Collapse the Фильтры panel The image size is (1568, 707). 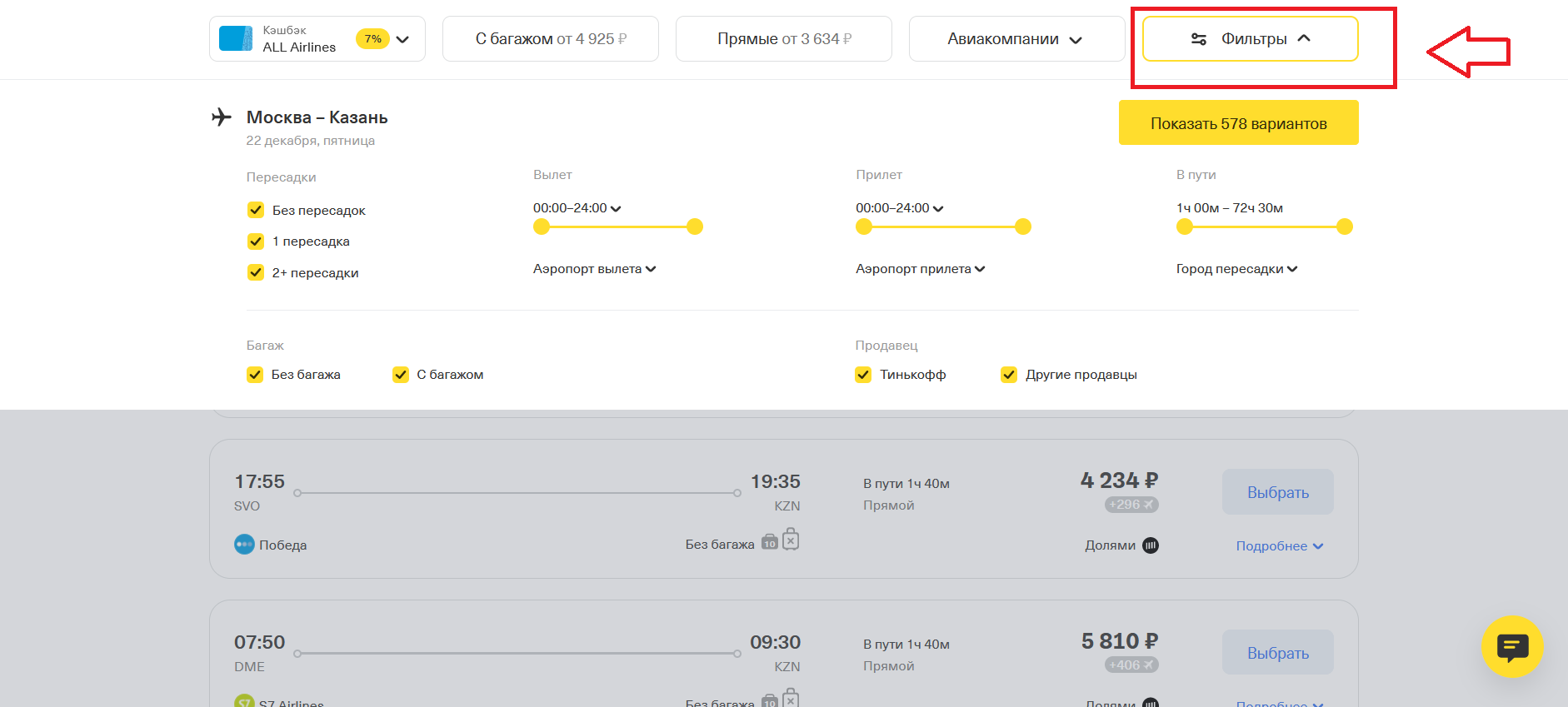click(x=1250, y=39)
